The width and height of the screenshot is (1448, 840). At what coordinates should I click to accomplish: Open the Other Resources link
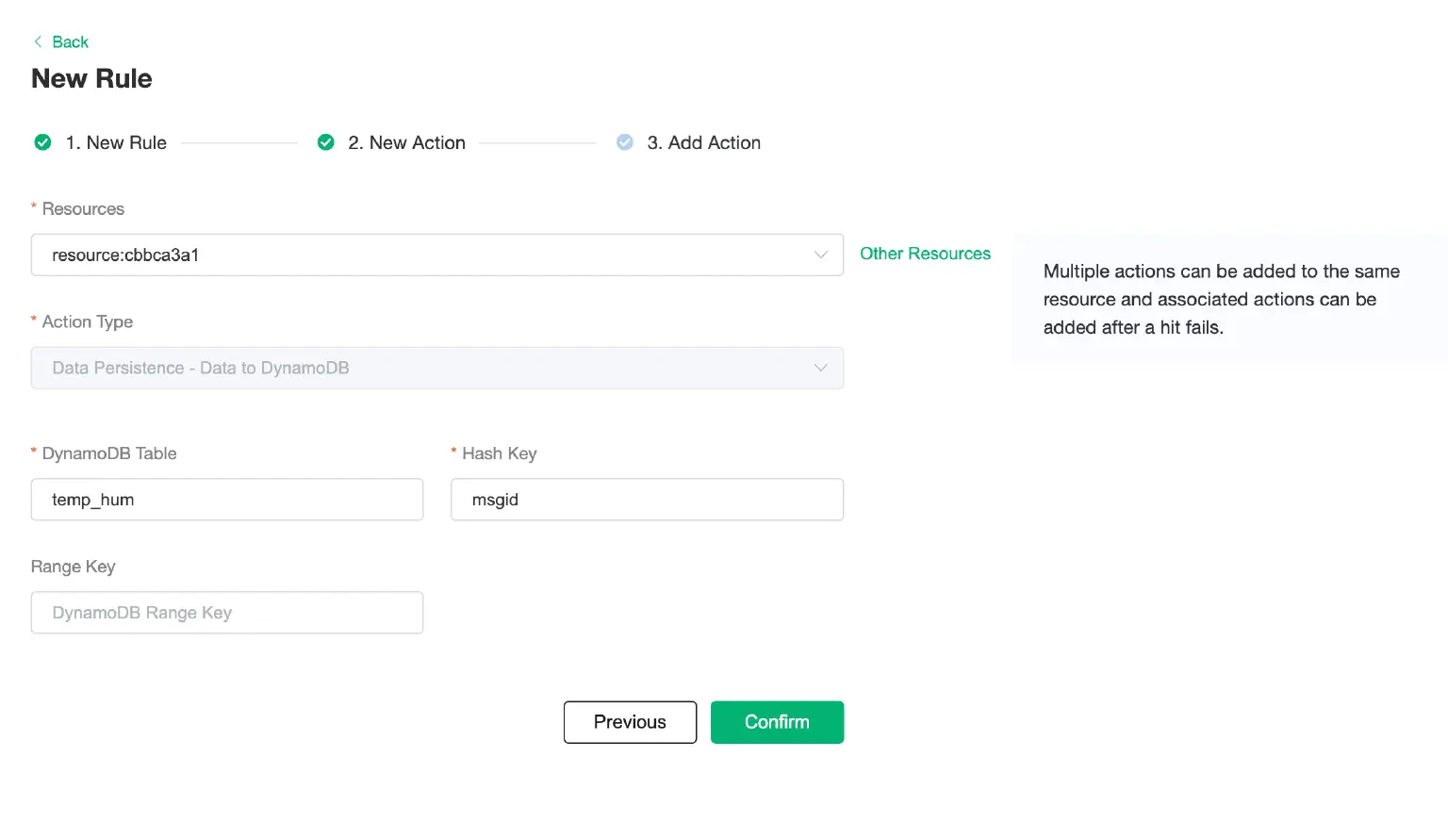925,254
